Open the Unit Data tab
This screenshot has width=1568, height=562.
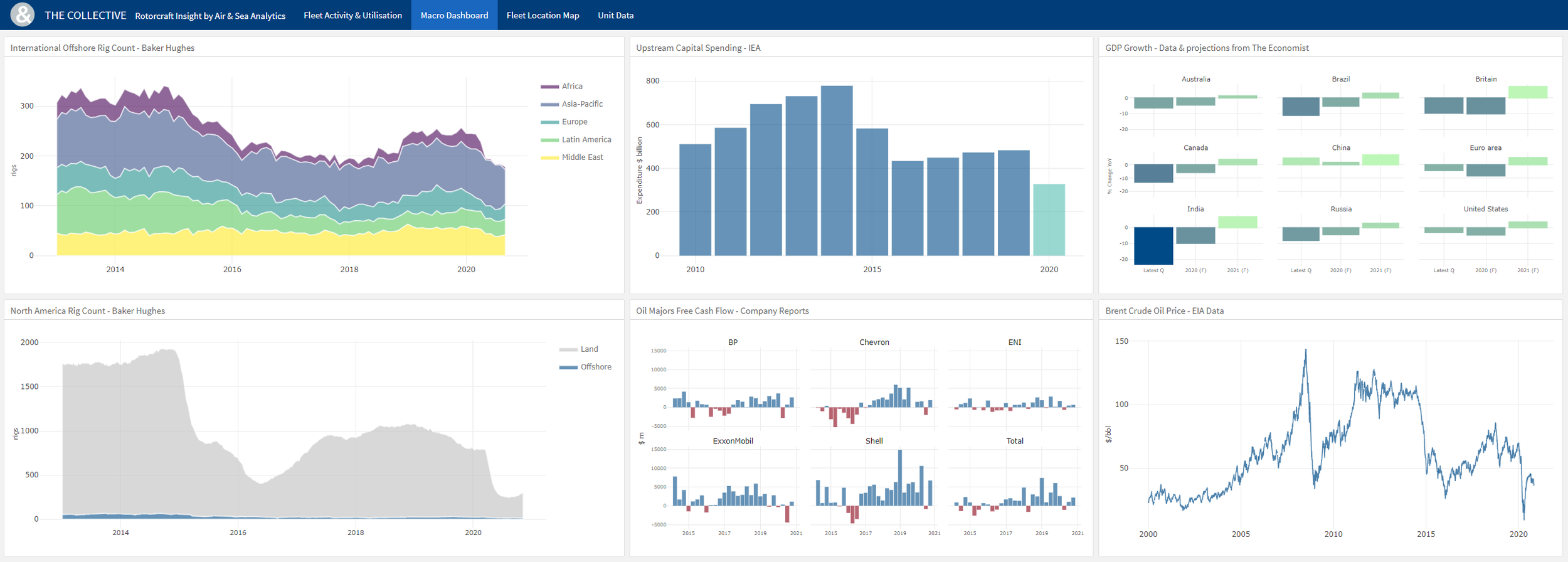(x=615, y=15)
